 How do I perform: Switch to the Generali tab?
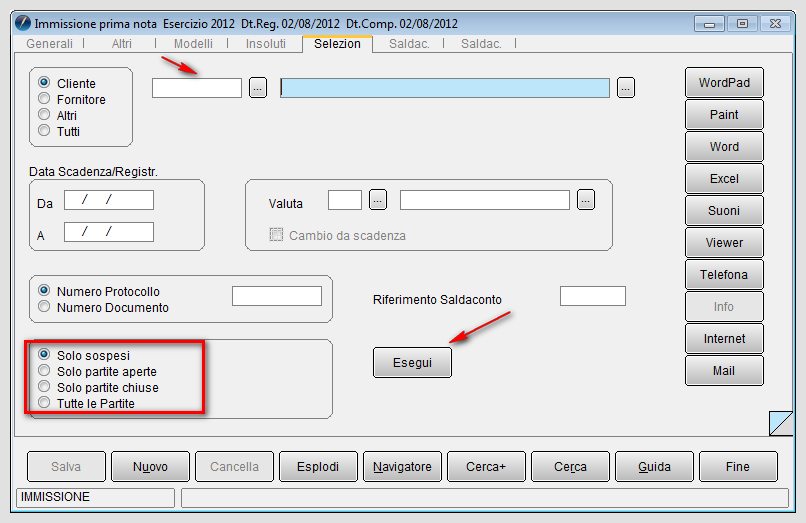(49, 44)
